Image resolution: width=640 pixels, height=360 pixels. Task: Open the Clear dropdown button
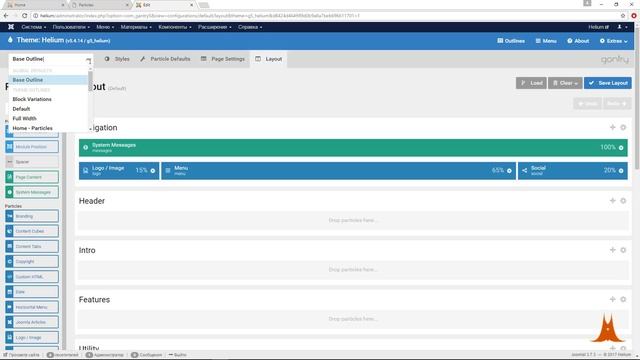pos(565,83)
